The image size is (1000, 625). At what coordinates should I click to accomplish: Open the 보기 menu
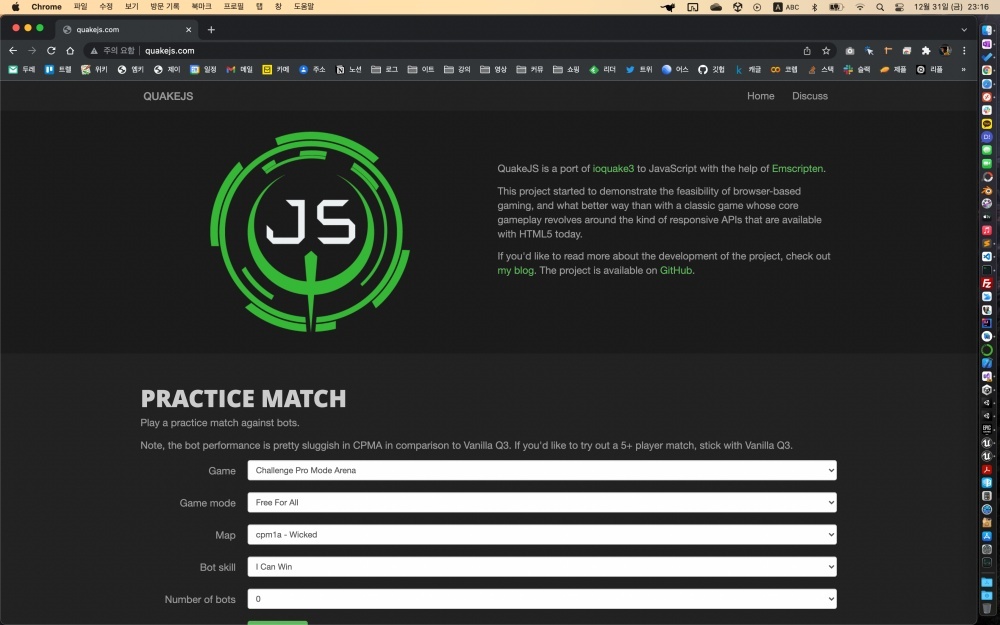pyautogui.click(x=131, y=7)
